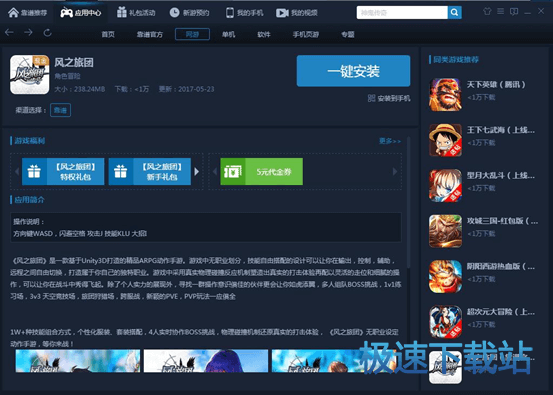Switch to the 手机页游 tab
The width and height of the screenshot is (553, 395).
pos(305,34)
